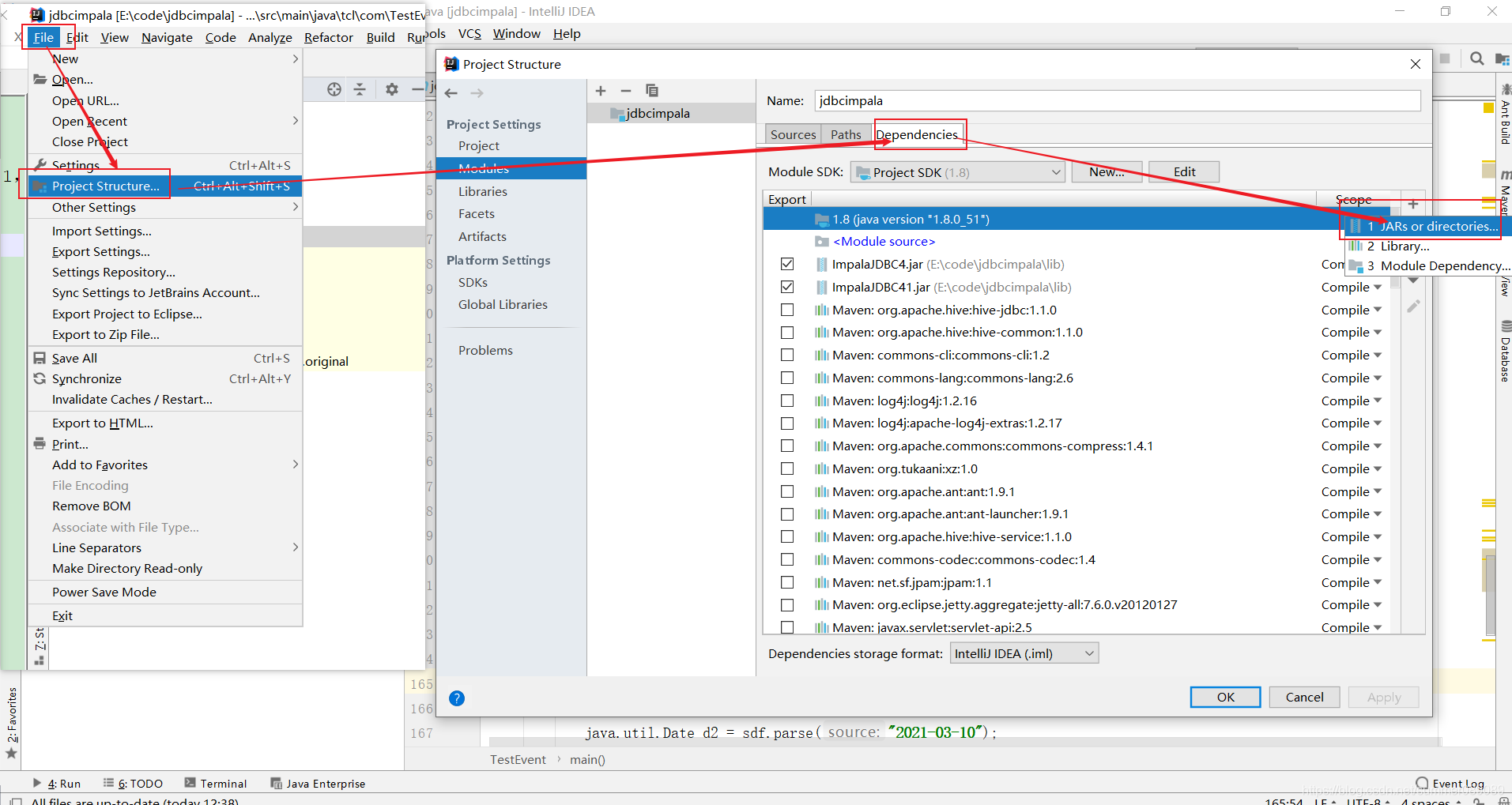Open the File menu
This screenshot has height=805, width=1512.
[x=43, y=37]
